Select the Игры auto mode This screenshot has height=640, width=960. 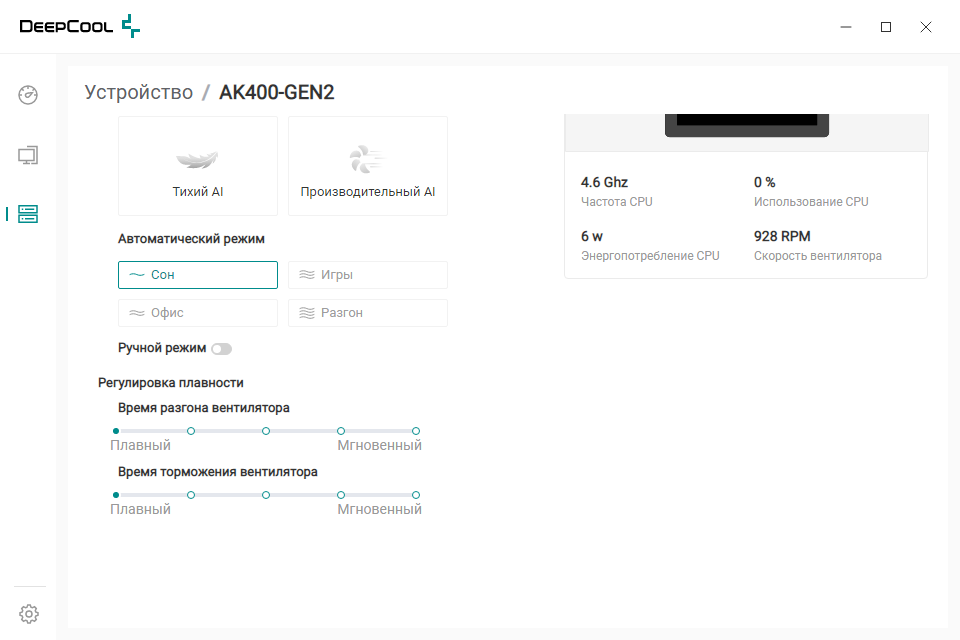(x=368, y=275)
